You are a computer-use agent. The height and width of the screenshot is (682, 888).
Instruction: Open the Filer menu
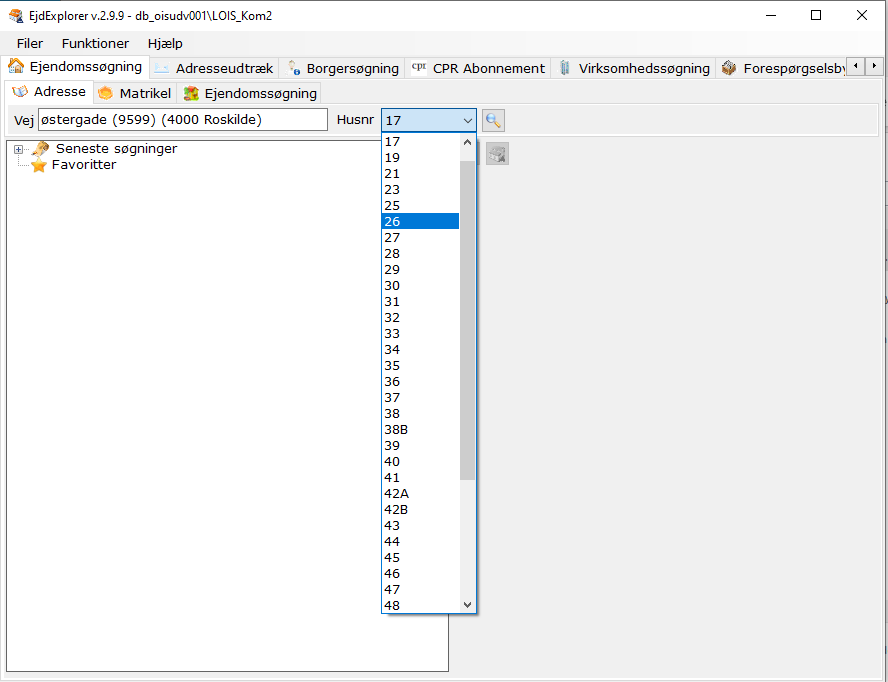coord(30,43)
